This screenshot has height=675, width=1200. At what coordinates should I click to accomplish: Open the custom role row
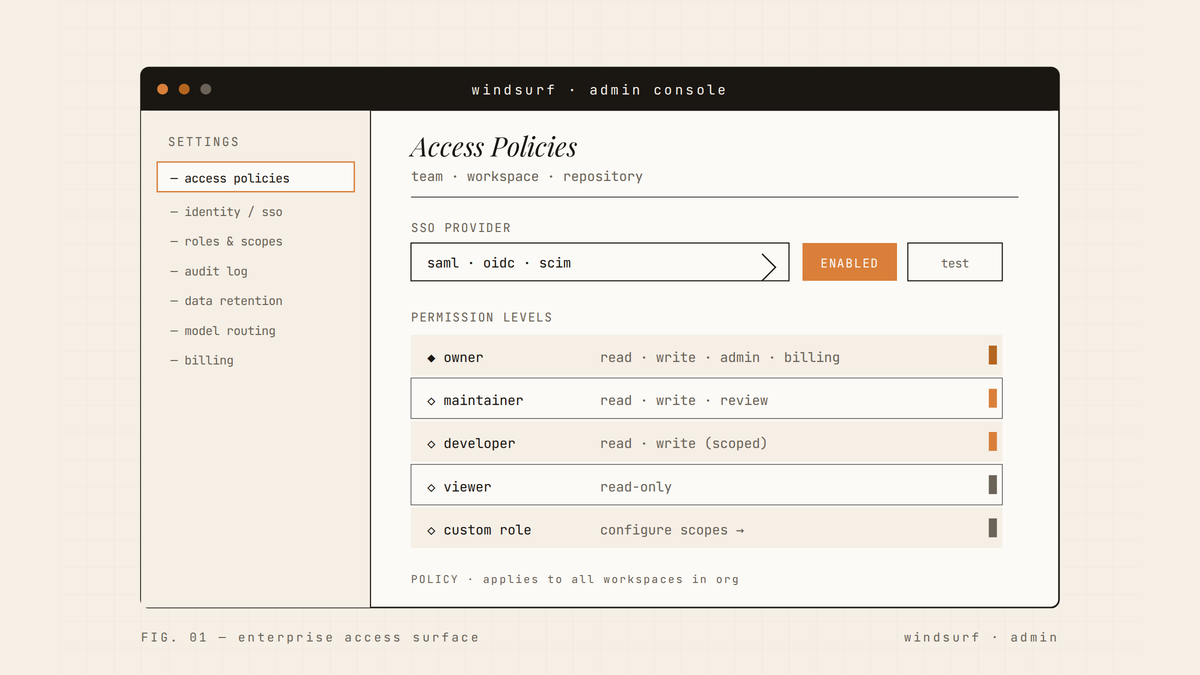[x=706, y=528]
